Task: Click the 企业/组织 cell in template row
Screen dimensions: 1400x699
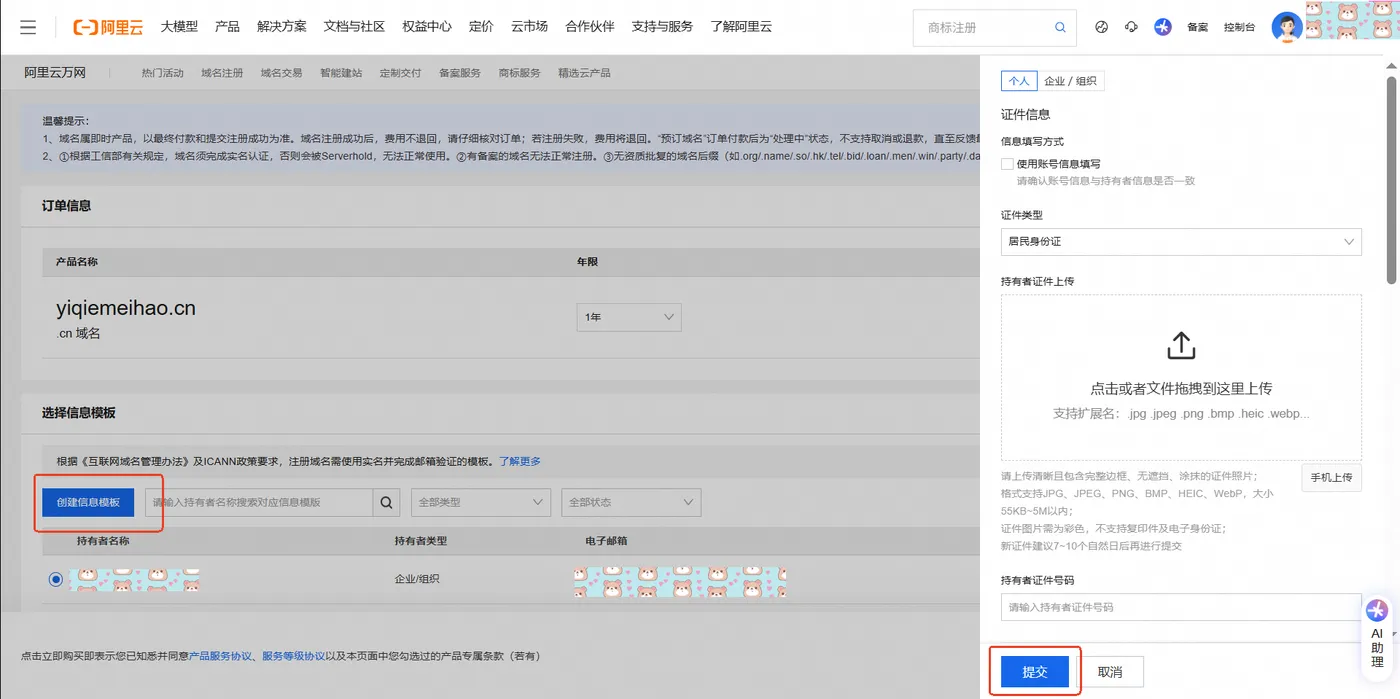Action: tap(417, 579)
